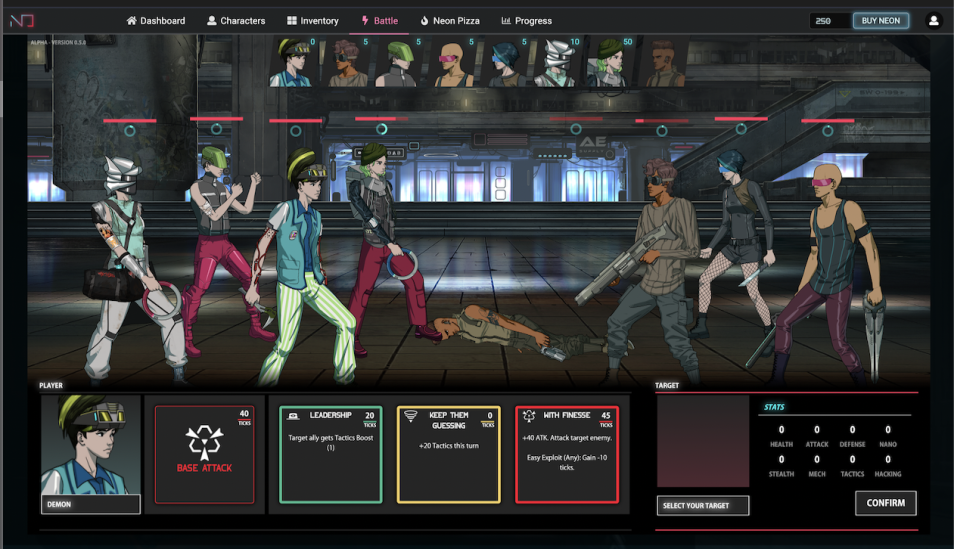Click the TARGET panel label
This screenshot has height=549, width=954.
tap(667, 385)
